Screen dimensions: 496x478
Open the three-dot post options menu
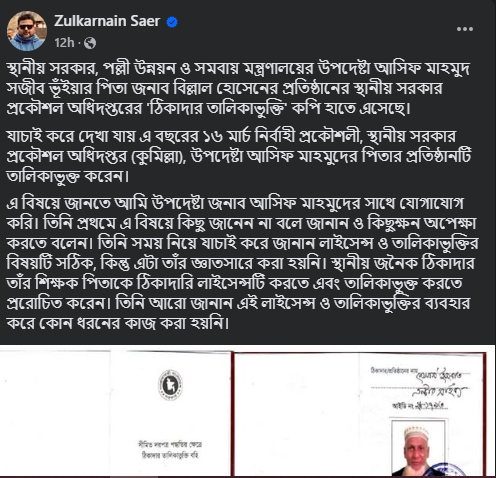(x=465, y=29)
